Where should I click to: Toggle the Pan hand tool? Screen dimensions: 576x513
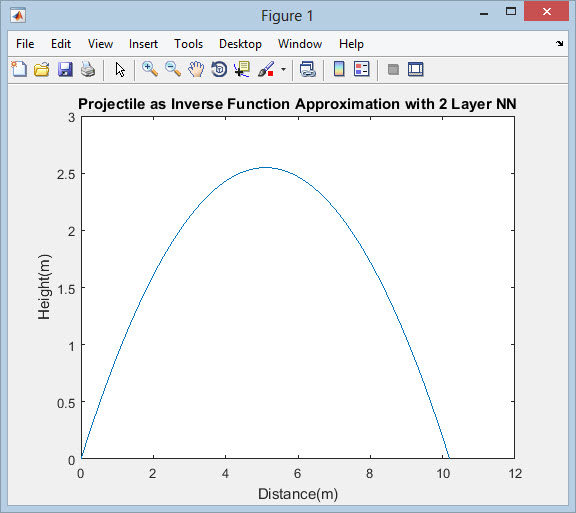(196, 69)
